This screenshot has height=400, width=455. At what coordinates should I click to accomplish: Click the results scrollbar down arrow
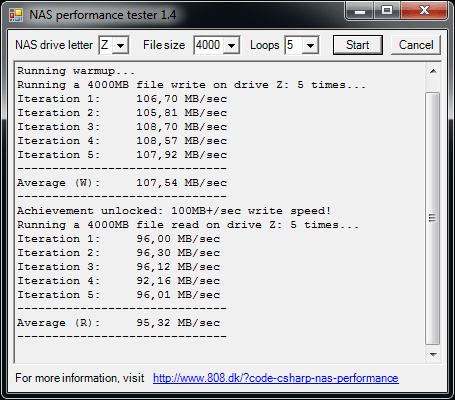tap(433, 354)
